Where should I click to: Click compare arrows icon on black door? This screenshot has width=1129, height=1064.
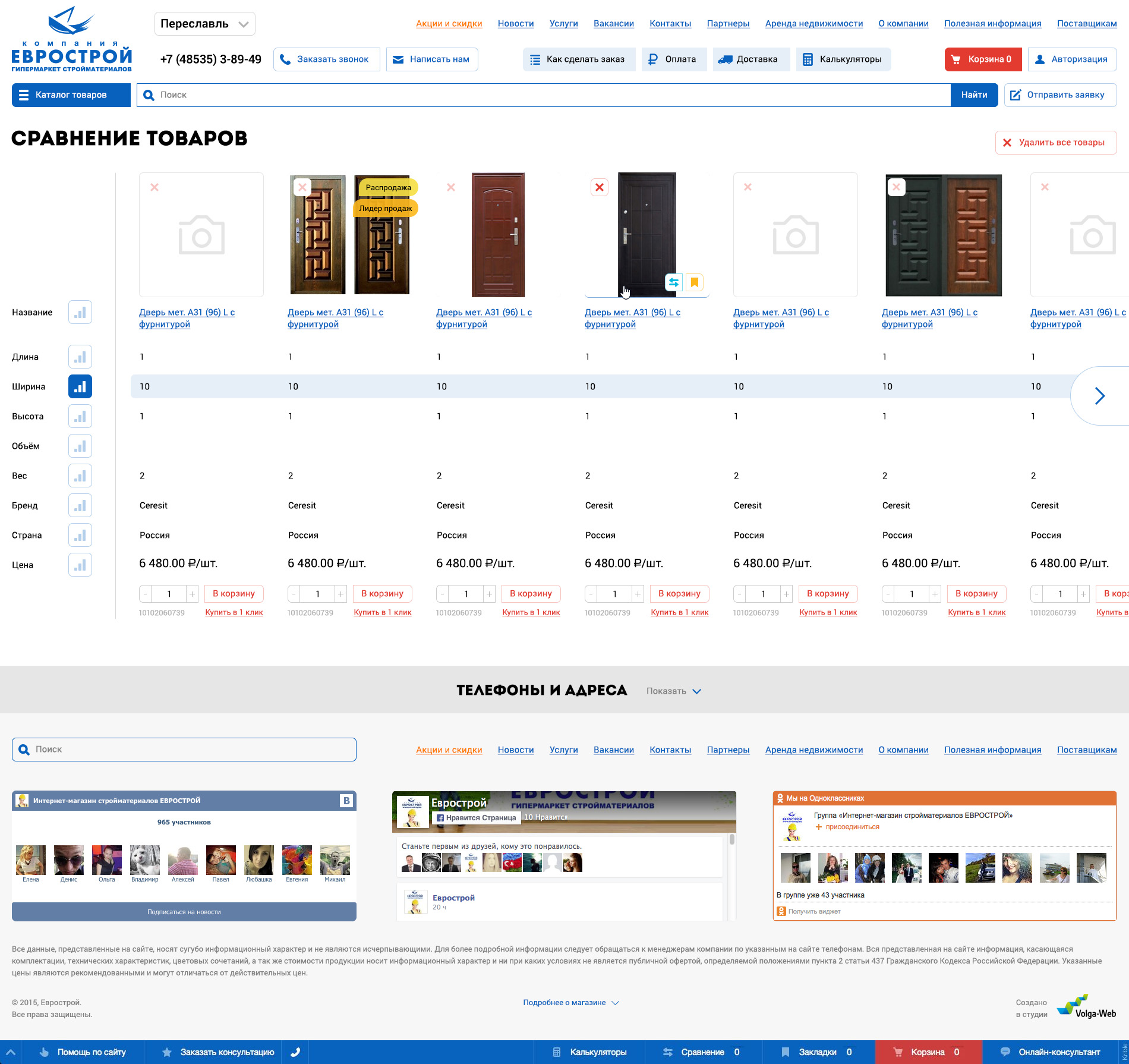(x=674, y=282)
